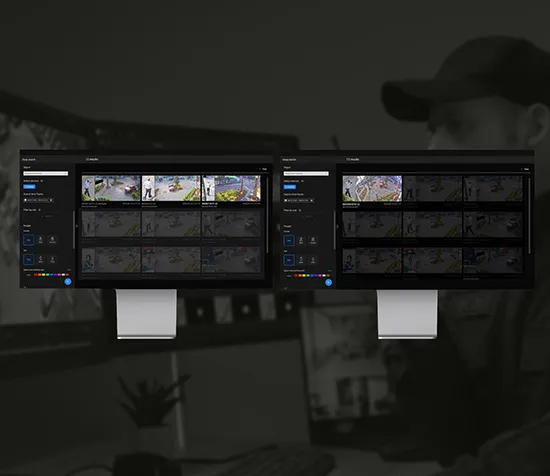Open the Object dropdown on left monitor

pyautogui.click(x=46, y=173)
